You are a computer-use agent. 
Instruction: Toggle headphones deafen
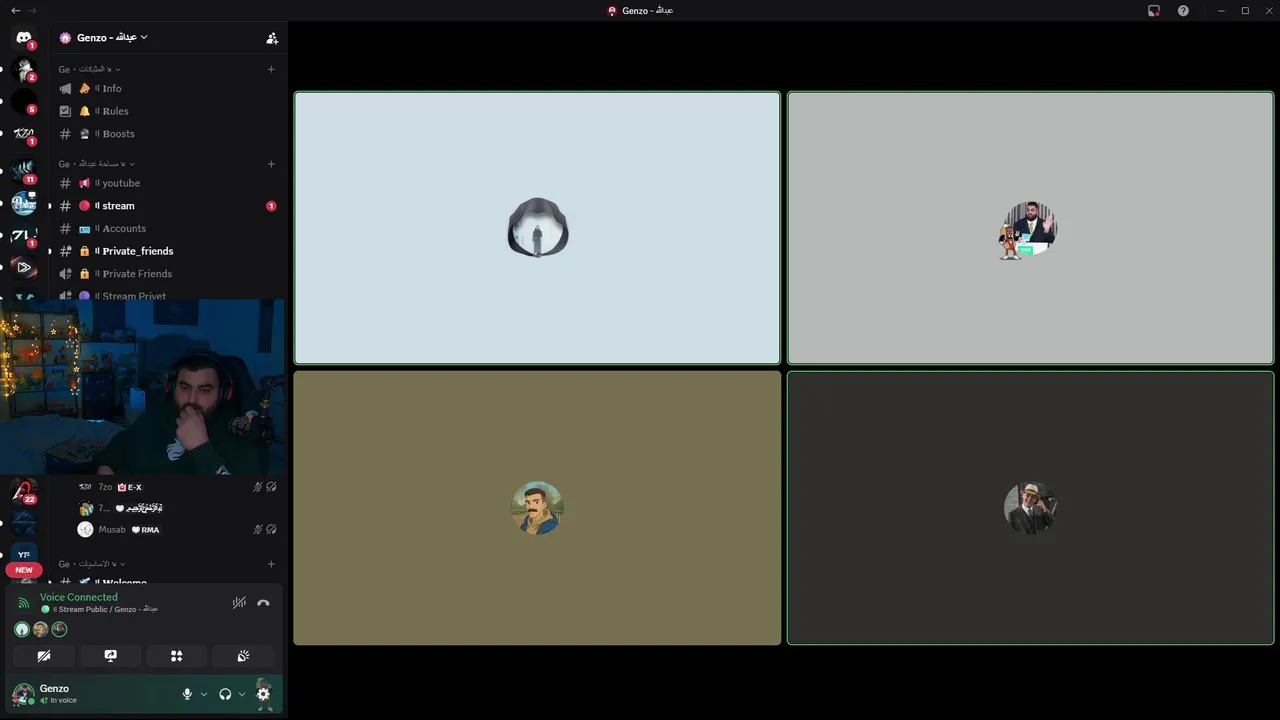pos(225,694)
